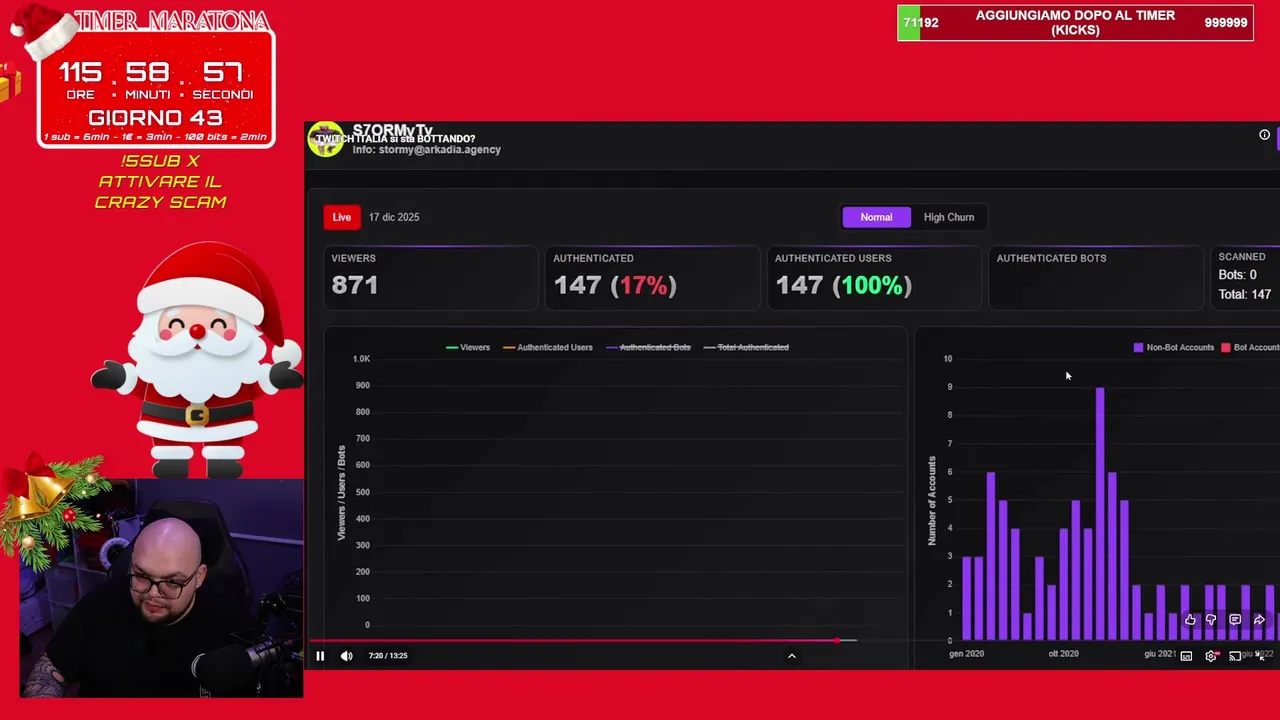1280x720 pixels.
Task: Enable the Authenticated Bots legend series
Action: [648, 347]
